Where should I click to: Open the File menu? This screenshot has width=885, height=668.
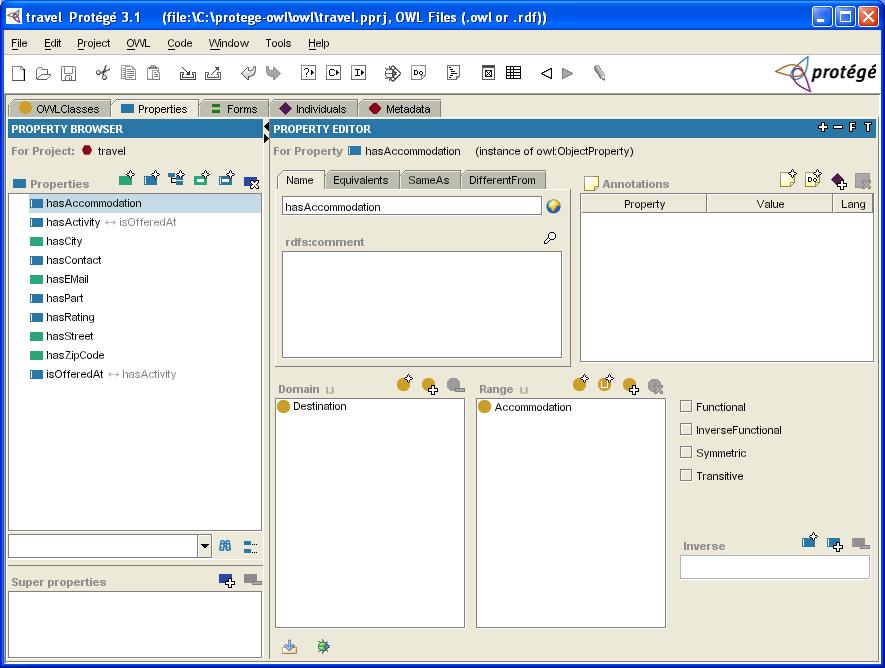[x=19, y=43]
